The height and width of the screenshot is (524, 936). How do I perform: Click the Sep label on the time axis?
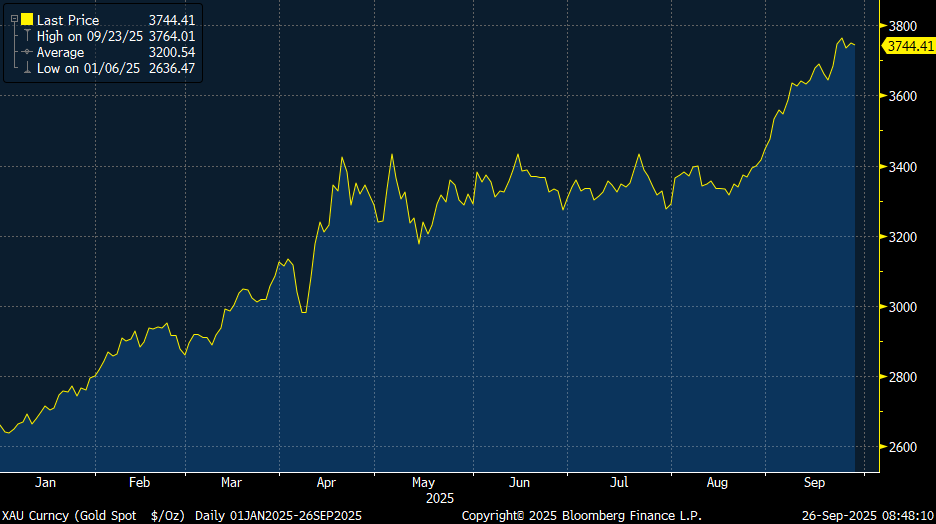(x=814, y=482)
